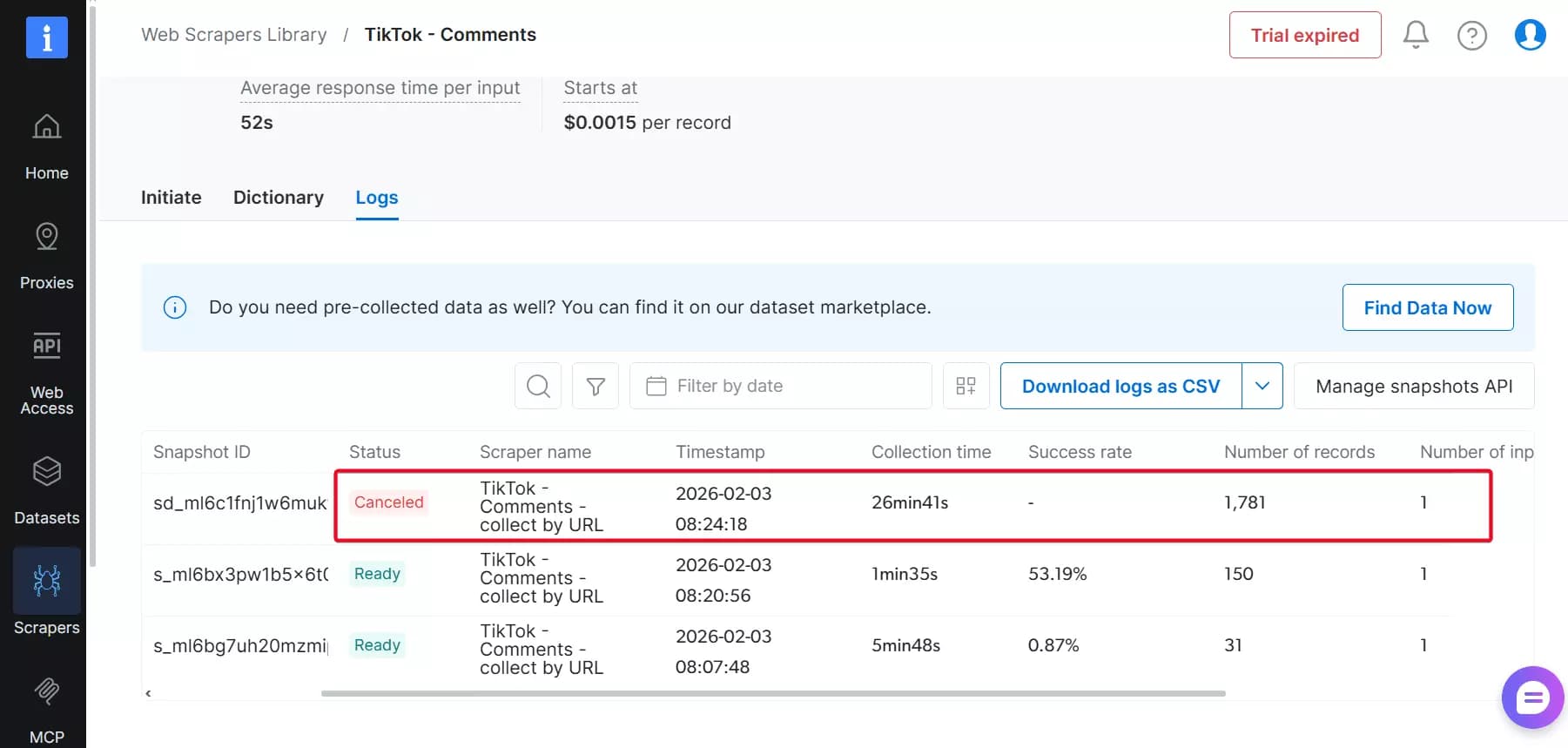Screen dimensions: 1568x748
Task: Click snapshot ID sd_ml6c1fnj1w6muk
Action: (240, 502)
